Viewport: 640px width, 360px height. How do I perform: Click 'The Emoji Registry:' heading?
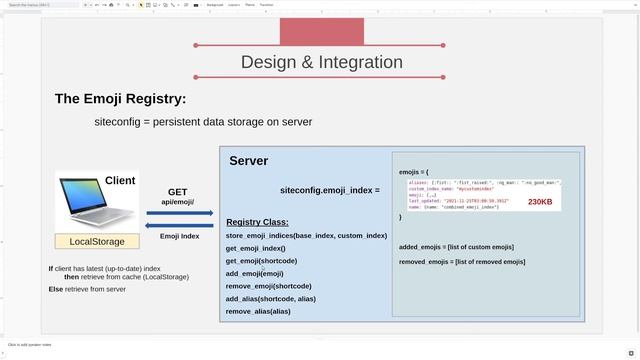120,98
